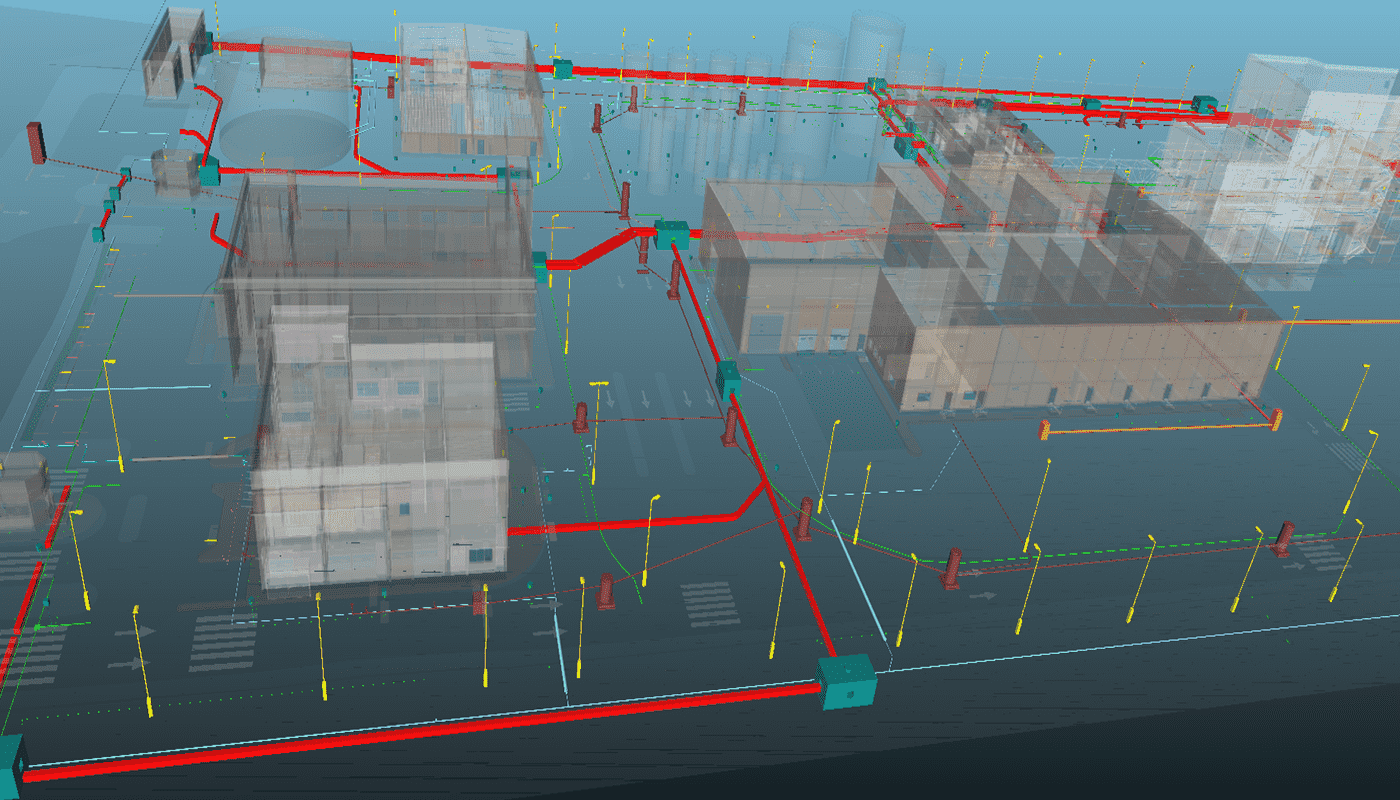Click the teal box on the top red pipeline
1400x800 pixels.
(x=563, y=68)
